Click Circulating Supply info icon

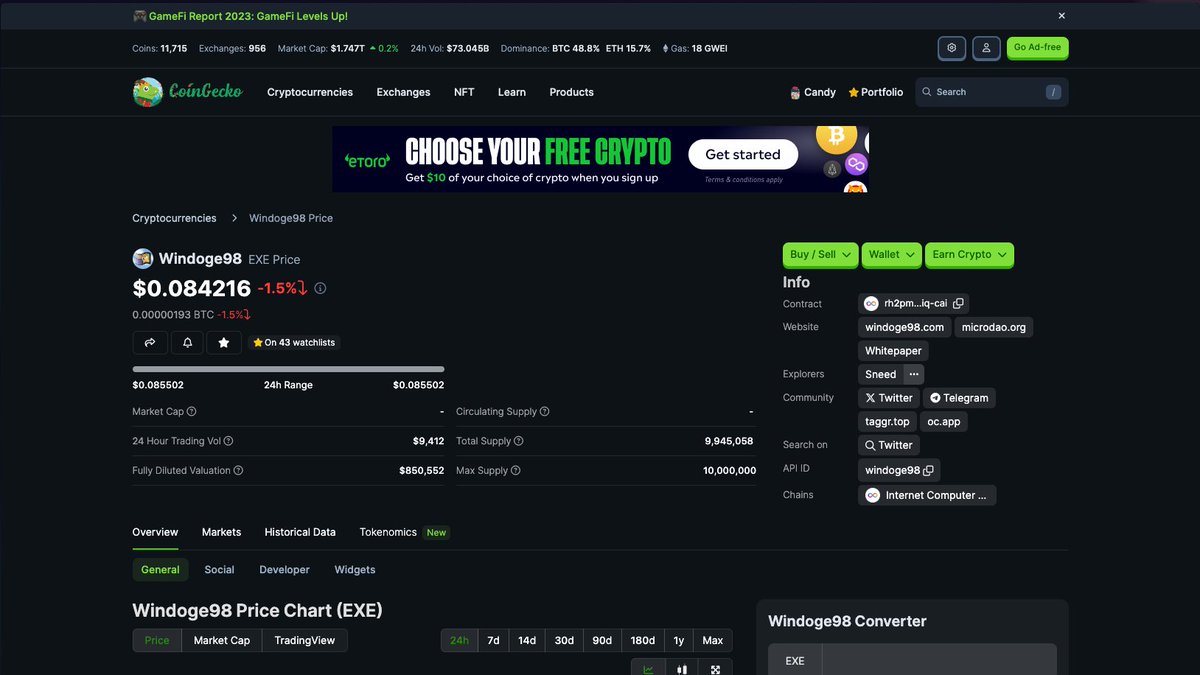pos(545,412)
